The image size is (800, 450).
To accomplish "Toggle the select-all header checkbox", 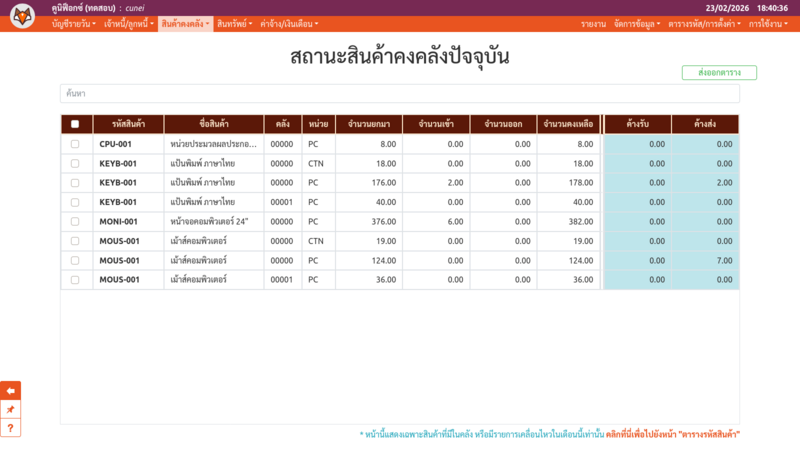I will (x=75, y=124).
